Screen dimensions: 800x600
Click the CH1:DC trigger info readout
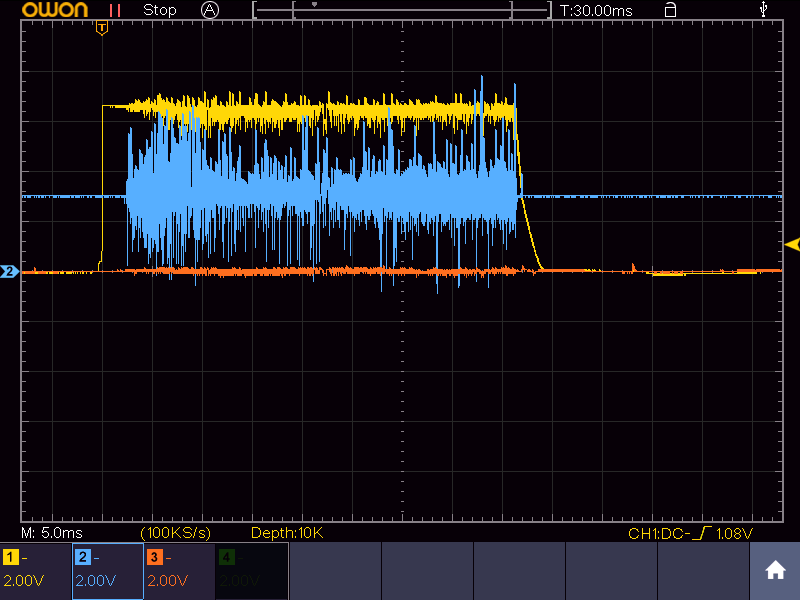click(659, 534)
